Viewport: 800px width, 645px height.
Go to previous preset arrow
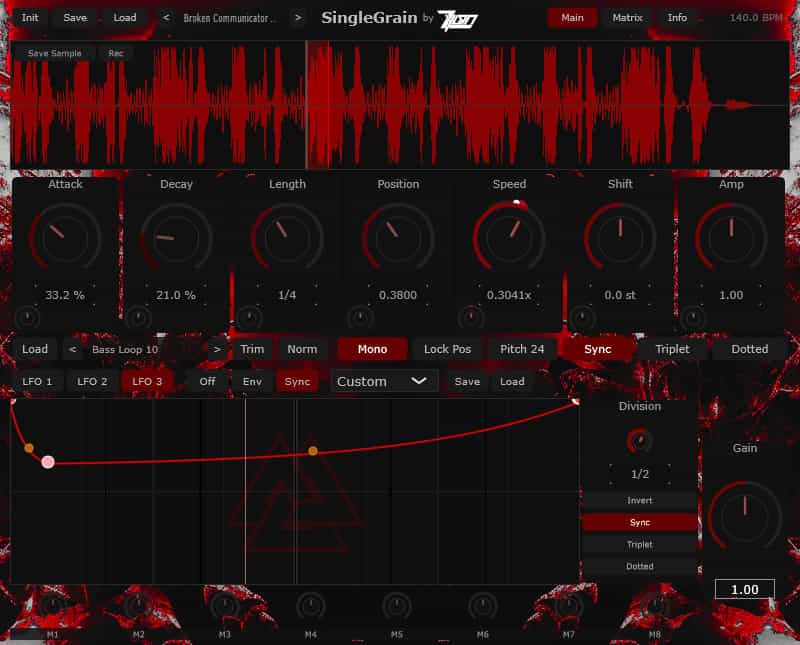coord(166,18)
